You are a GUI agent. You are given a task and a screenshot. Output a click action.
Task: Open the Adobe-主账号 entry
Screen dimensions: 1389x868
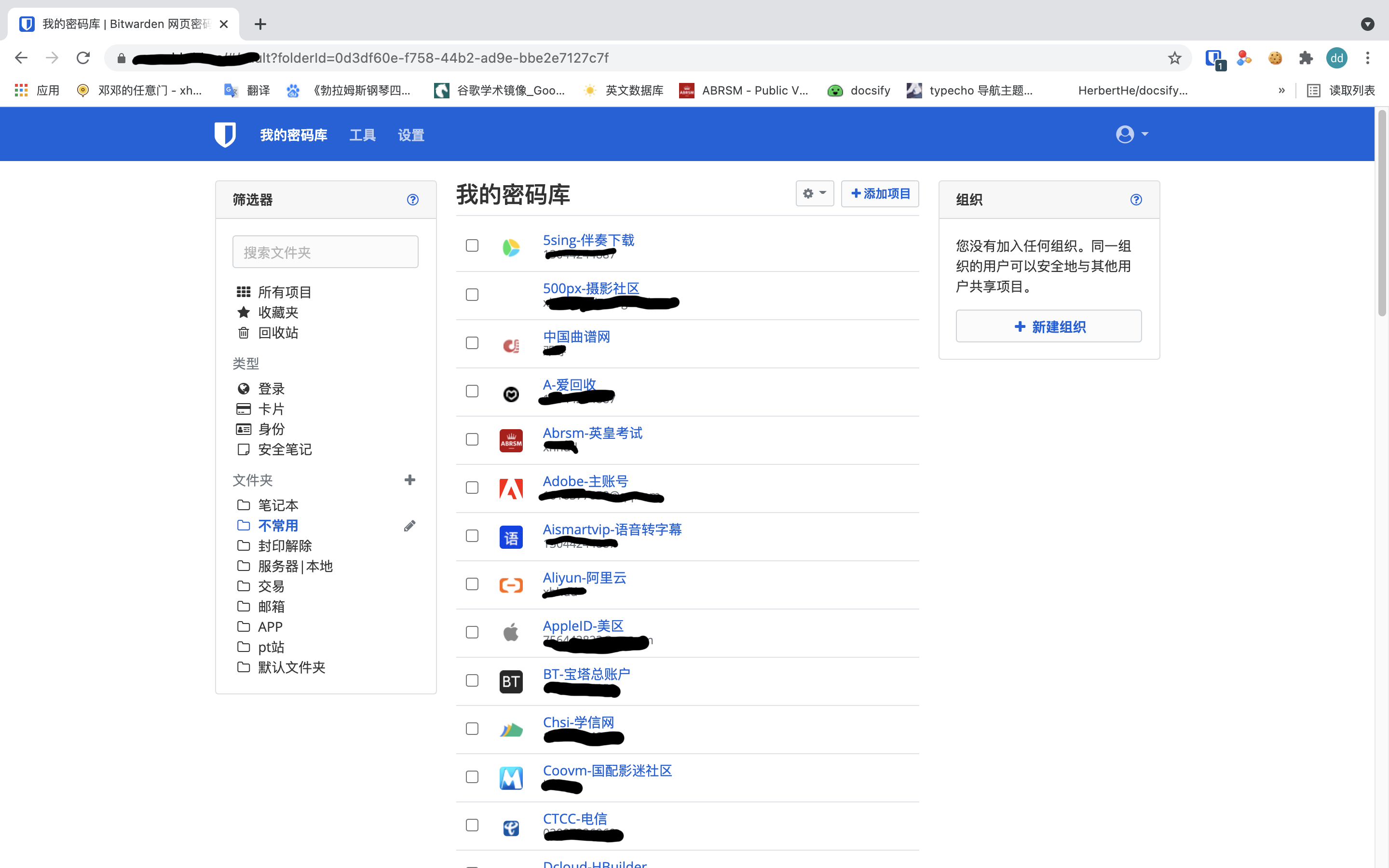585,481
